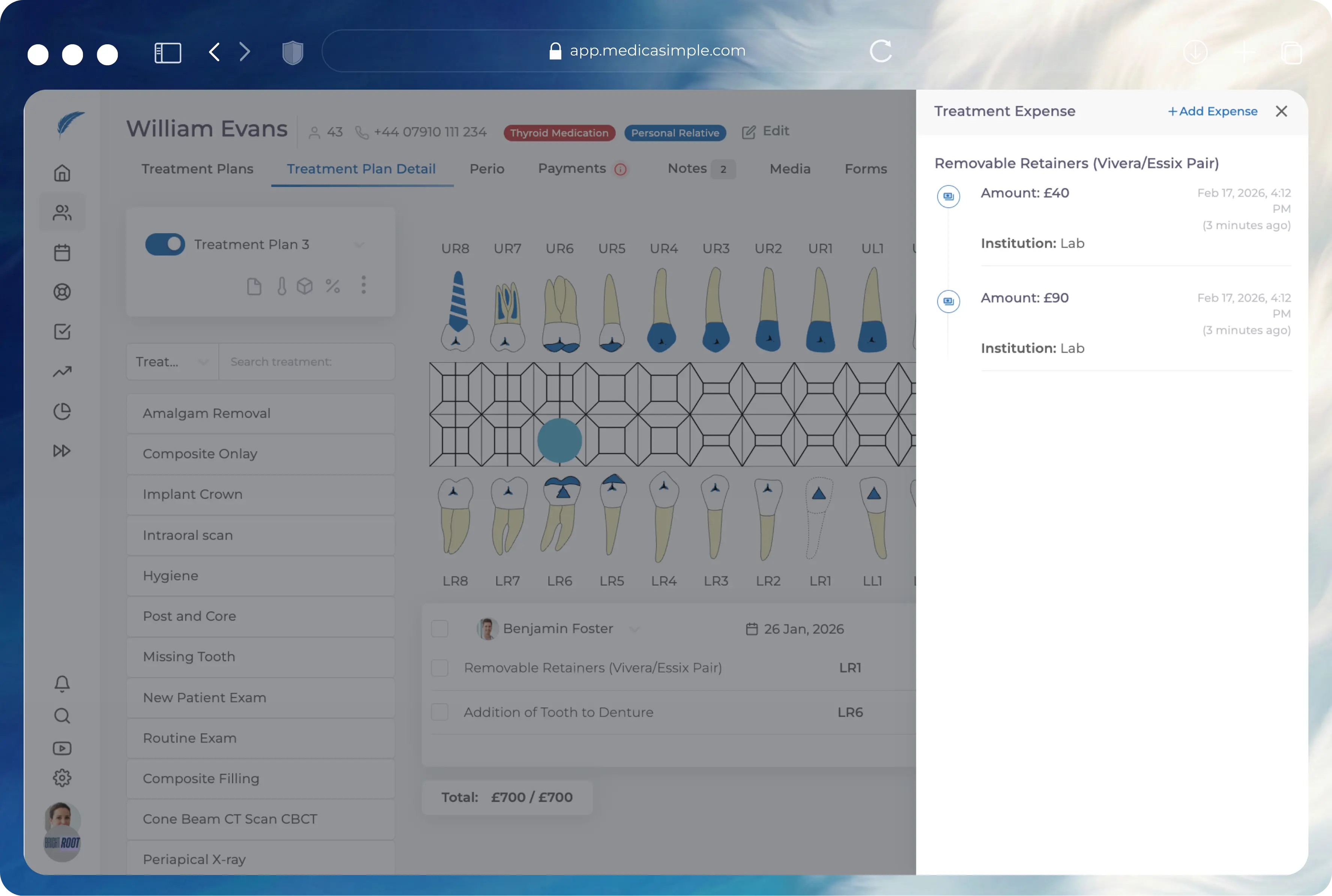The height and width of the screenshot is (896, 1332).
Task: Open the document icon on Treatment Plan 3 card
Action: [254, 286]
